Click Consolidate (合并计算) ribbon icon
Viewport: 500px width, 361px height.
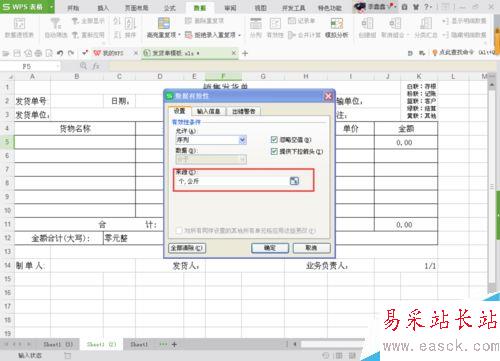(x=292, y=35)
